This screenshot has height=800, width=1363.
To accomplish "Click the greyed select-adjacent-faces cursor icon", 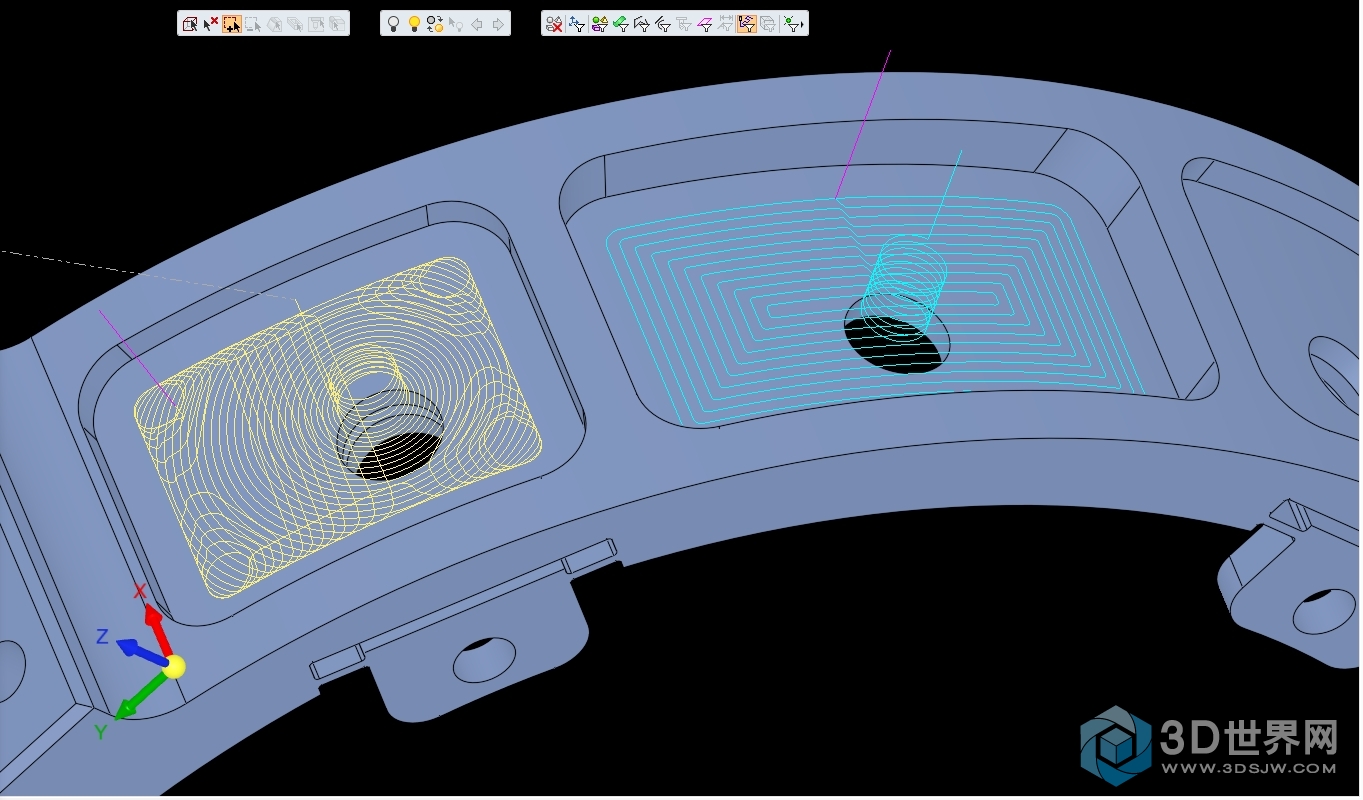I will [x=337, y=24].
